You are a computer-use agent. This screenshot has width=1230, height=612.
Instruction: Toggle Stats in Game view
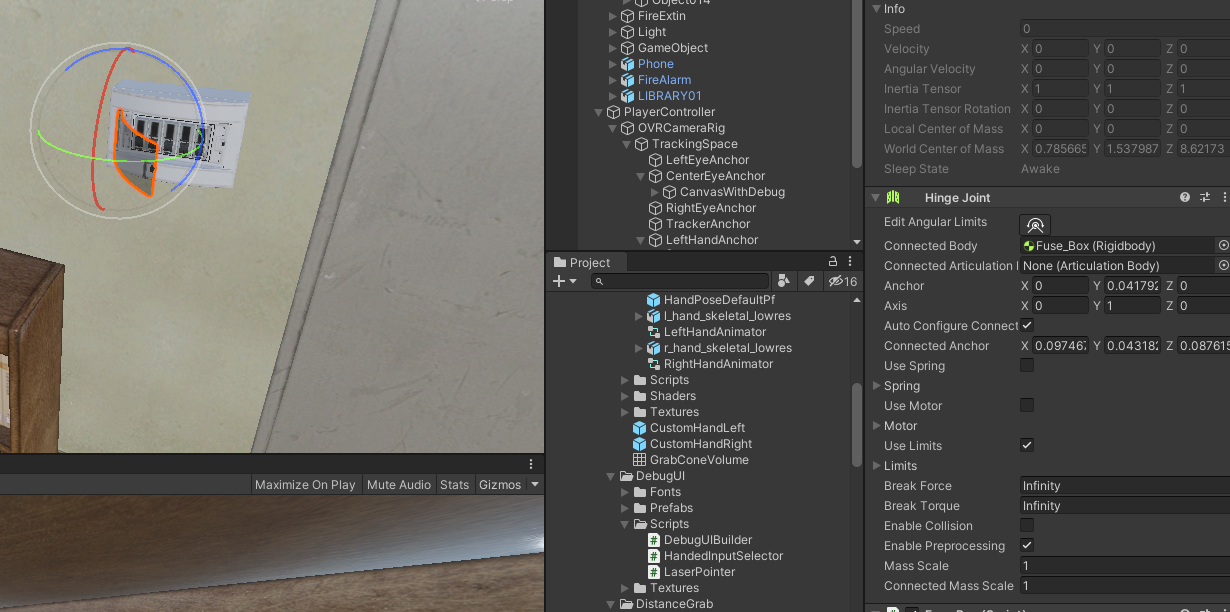coord(454,485)
